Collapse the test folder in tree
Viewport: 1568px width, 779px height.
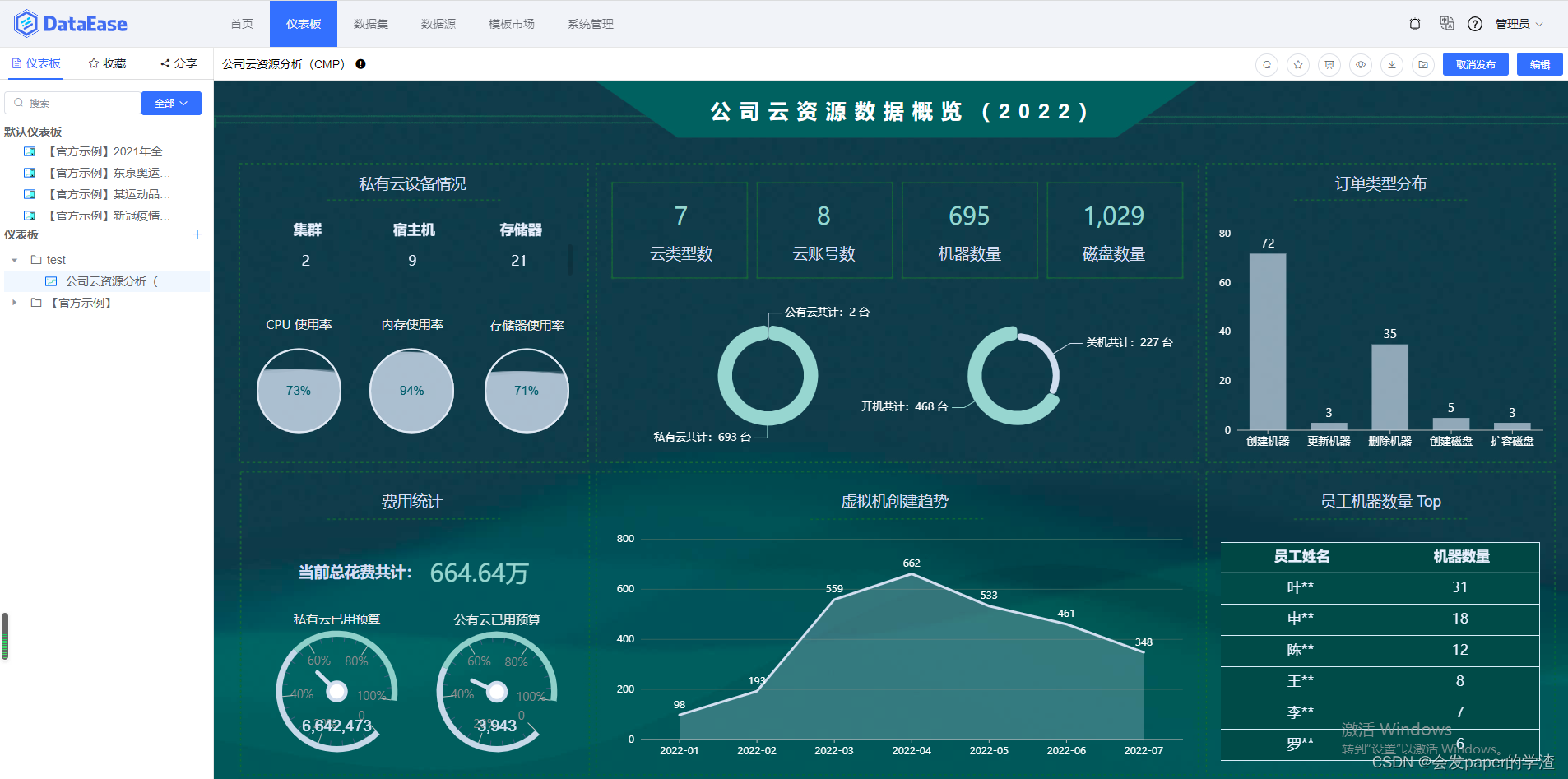[x=13, y=259]
